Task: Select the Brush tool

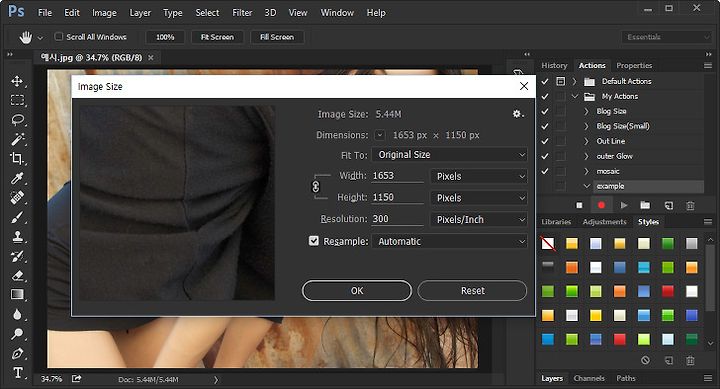Action: [17, 217]
